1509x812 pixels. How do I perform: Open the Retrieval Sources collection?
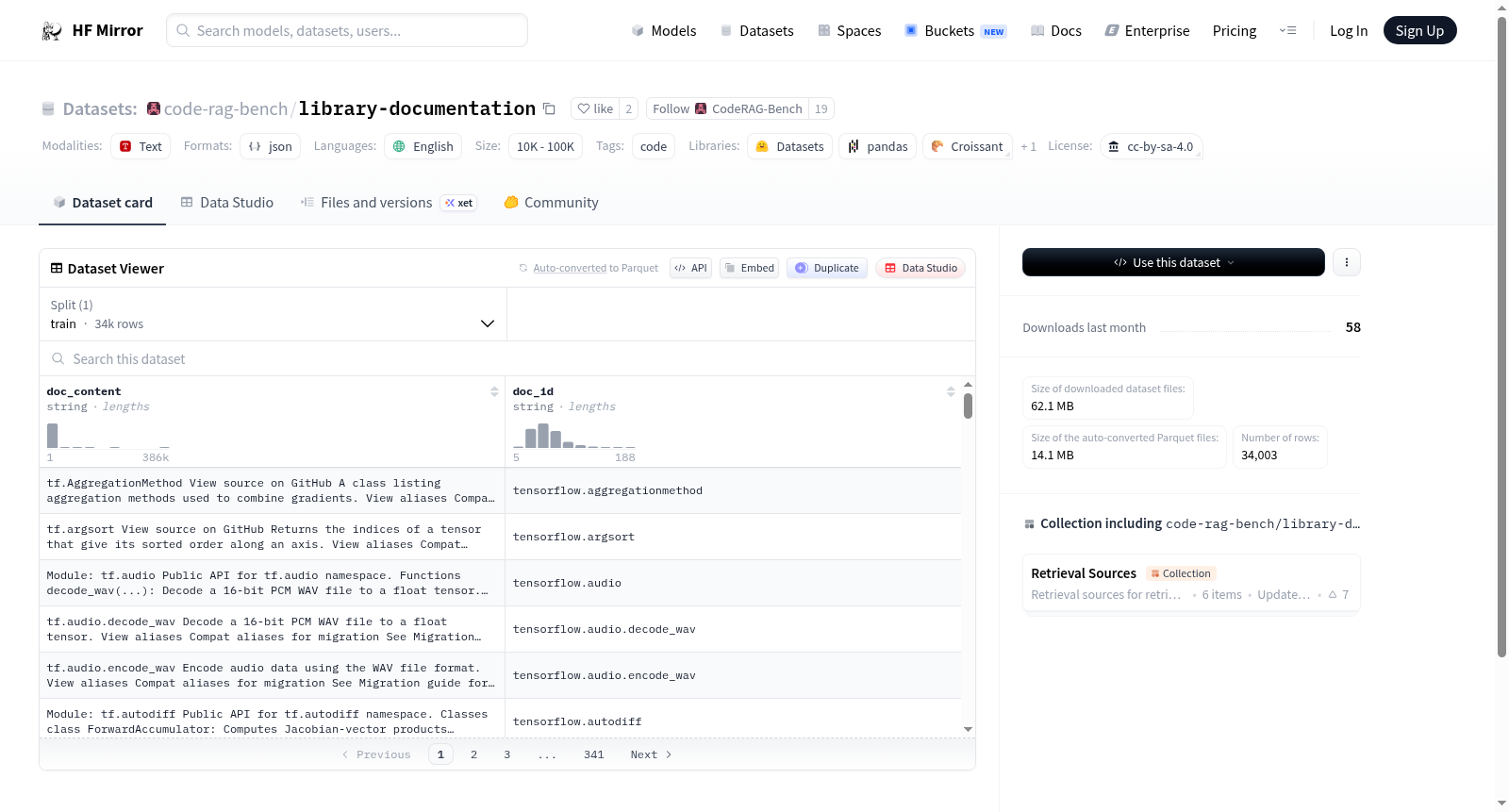pyautogui.click(x=1191, y=584)
